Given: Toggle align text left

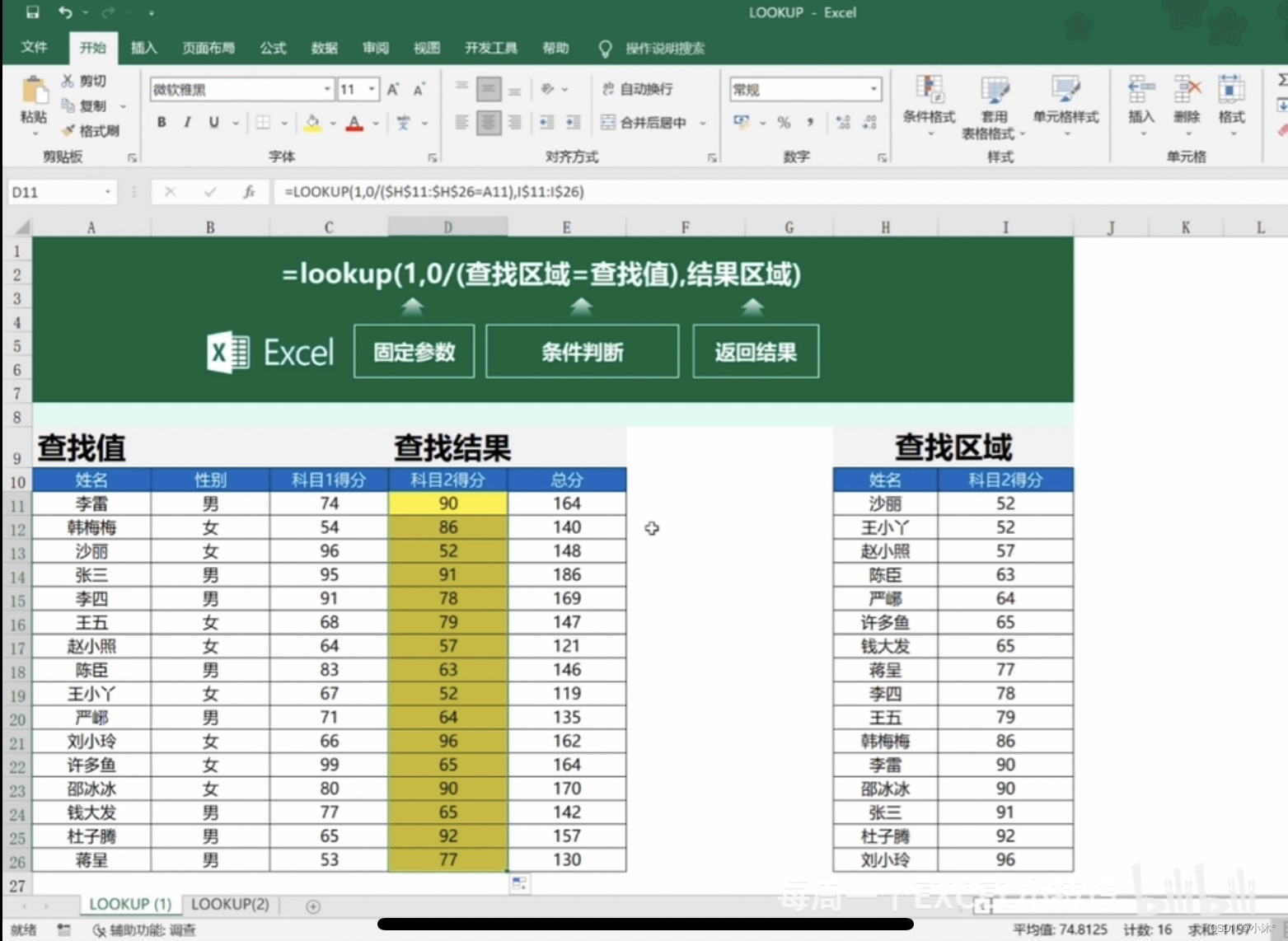Looking at the screenshot, I should [x=462, y=123].
